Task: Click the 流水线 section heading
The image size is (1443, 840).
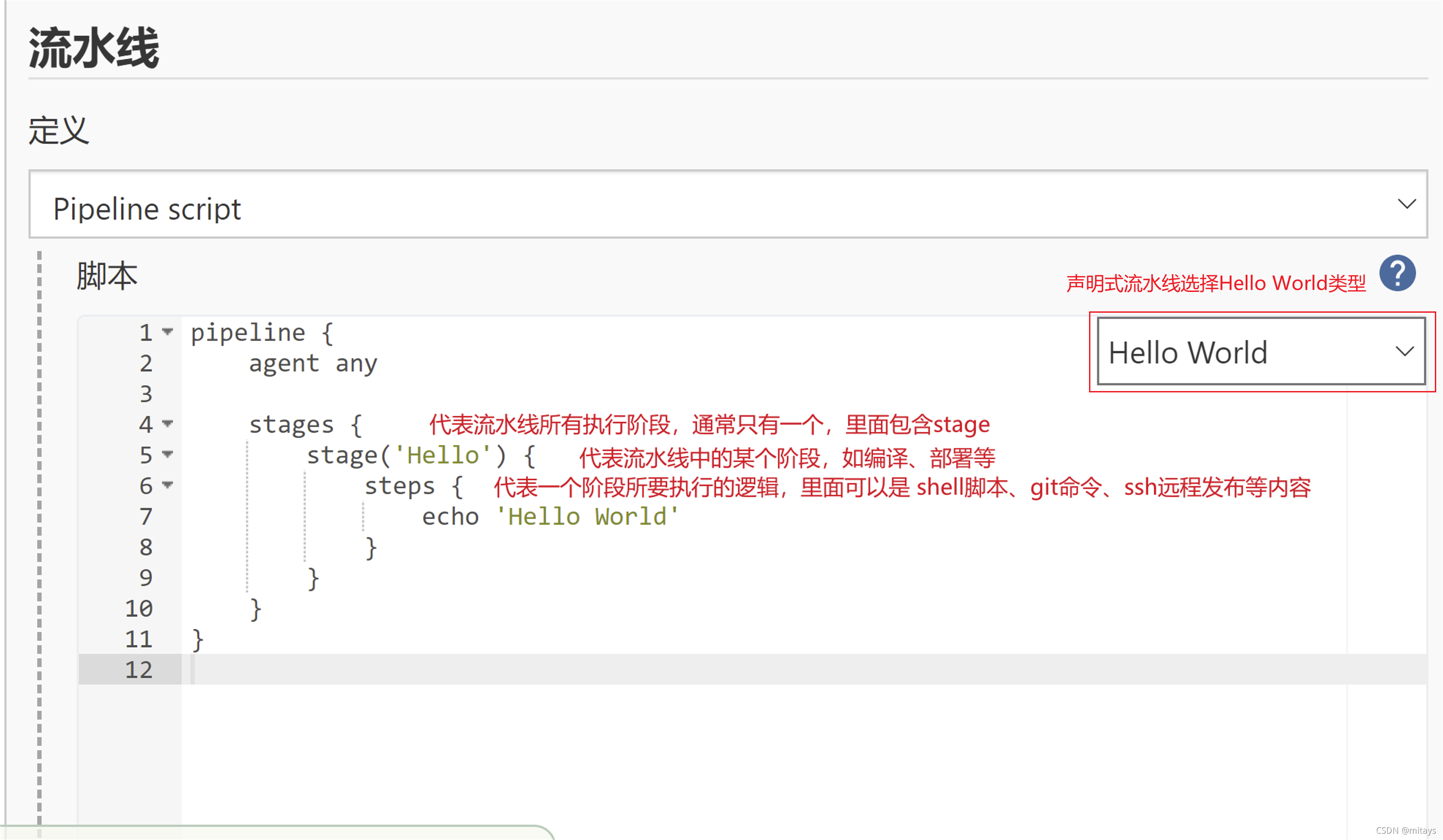Action: (x=94, y=48)
